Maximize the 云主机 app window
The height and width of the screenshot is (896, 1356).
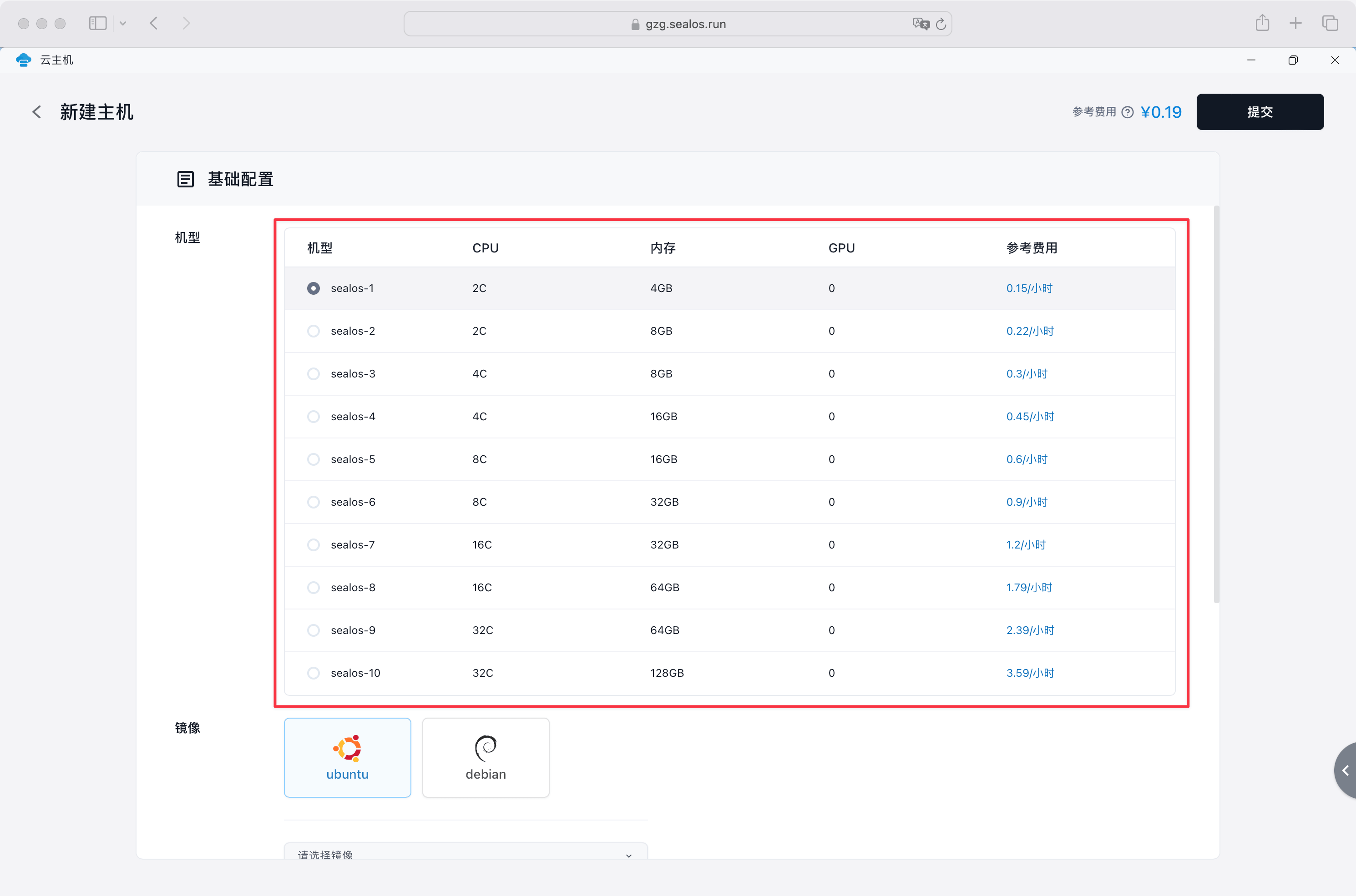click(x=1293, y=60)
